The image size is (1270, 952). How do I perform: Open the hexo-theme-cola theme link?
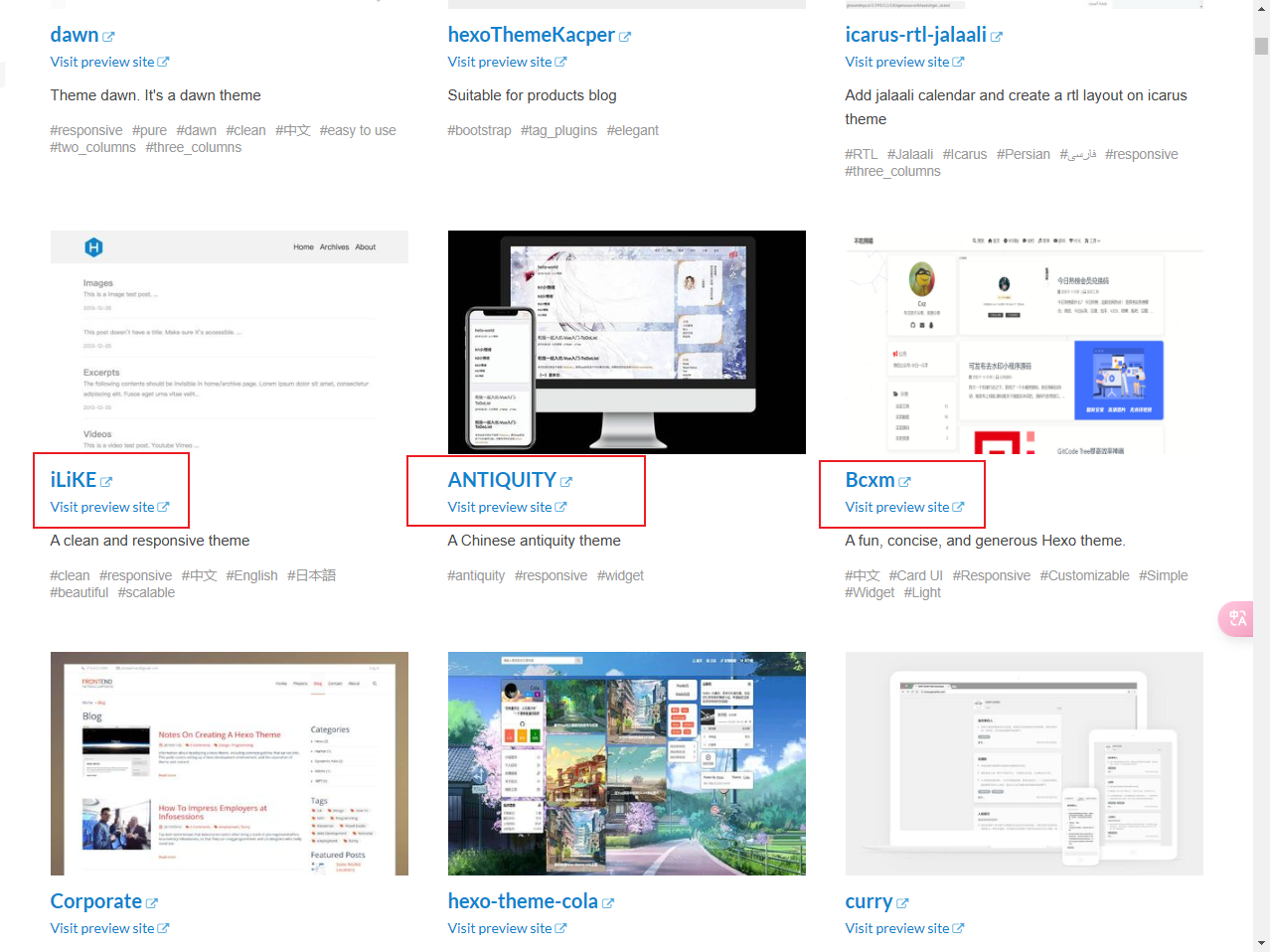pyautogui.click(x=523, y=901)
